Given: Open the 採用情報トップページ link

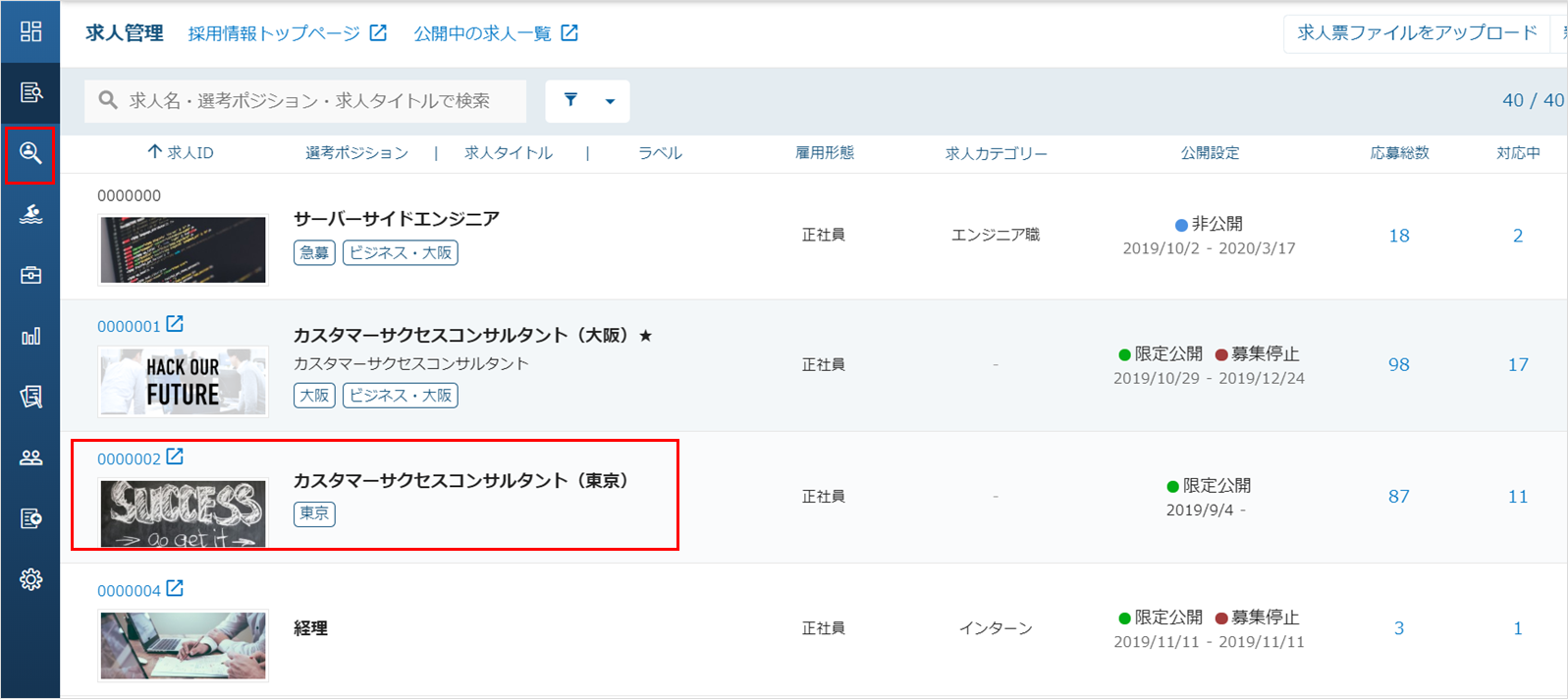Looking at the screenshot, I should tap(274, 33).
